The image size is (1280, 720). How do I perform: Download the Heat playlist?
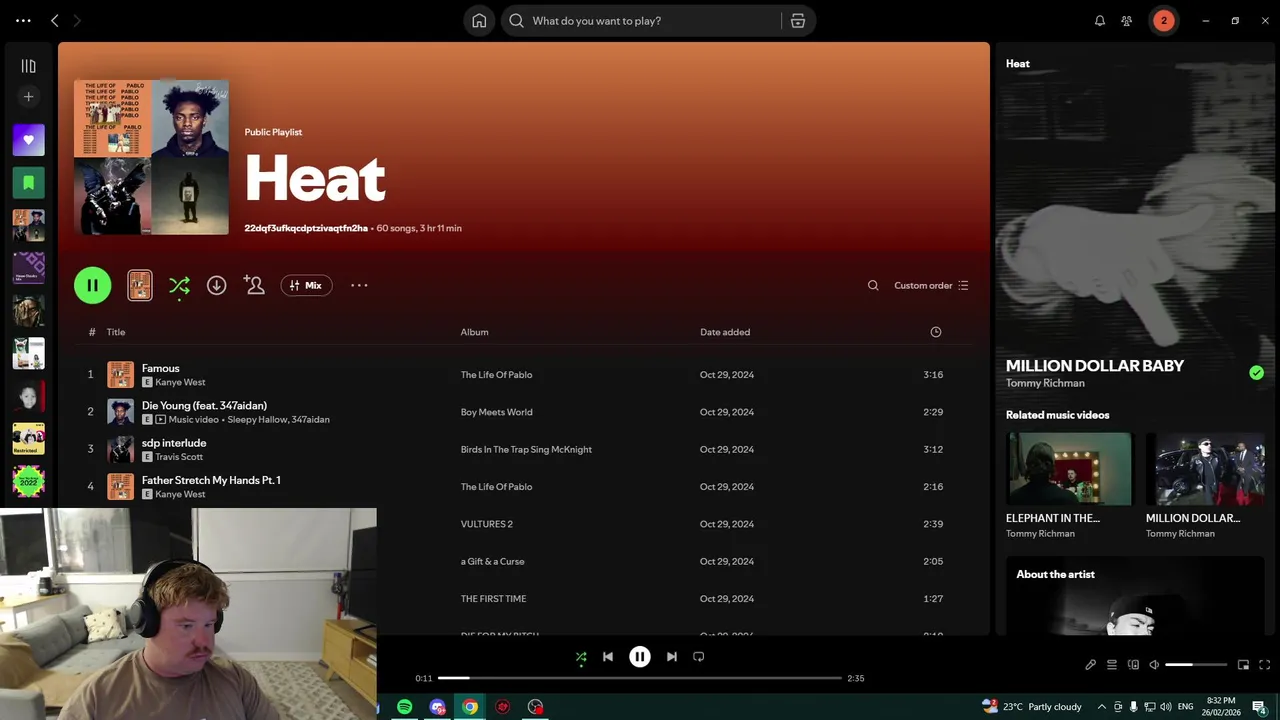coord(216,285)
